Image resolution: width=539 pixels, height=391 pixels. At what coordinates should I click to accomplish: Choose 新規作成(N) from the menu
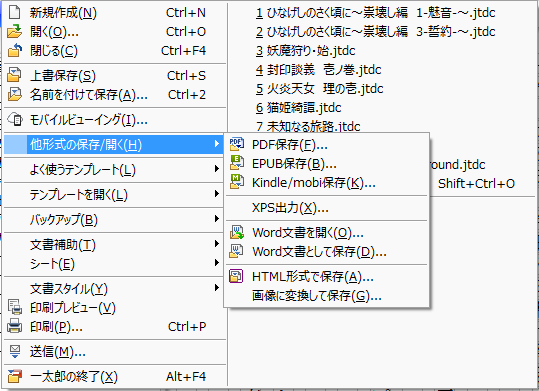(x=115, y=13)
